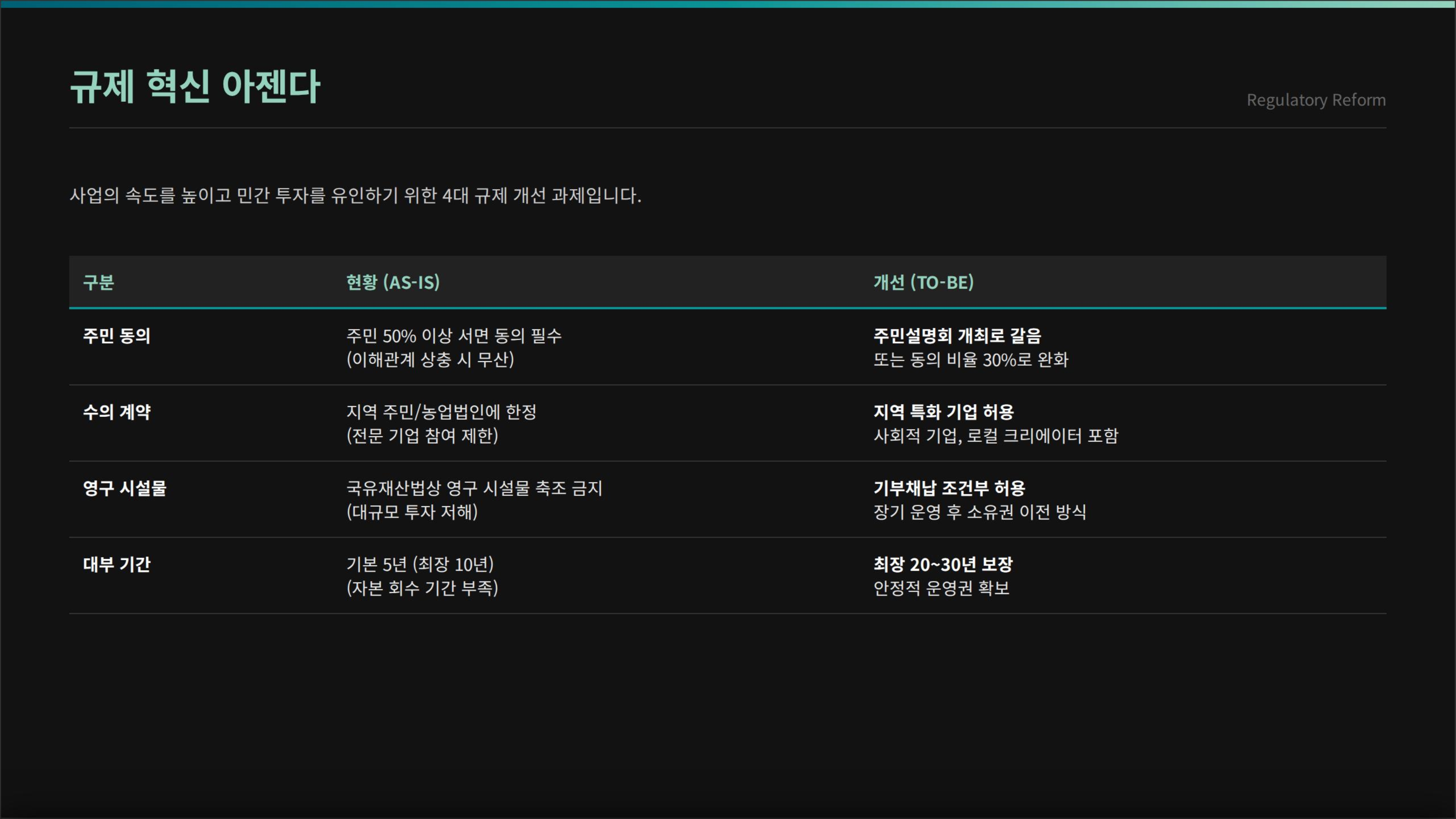1456x819 pixels.
Task: Select the 구분 column header
Action: tap(98, 282)
